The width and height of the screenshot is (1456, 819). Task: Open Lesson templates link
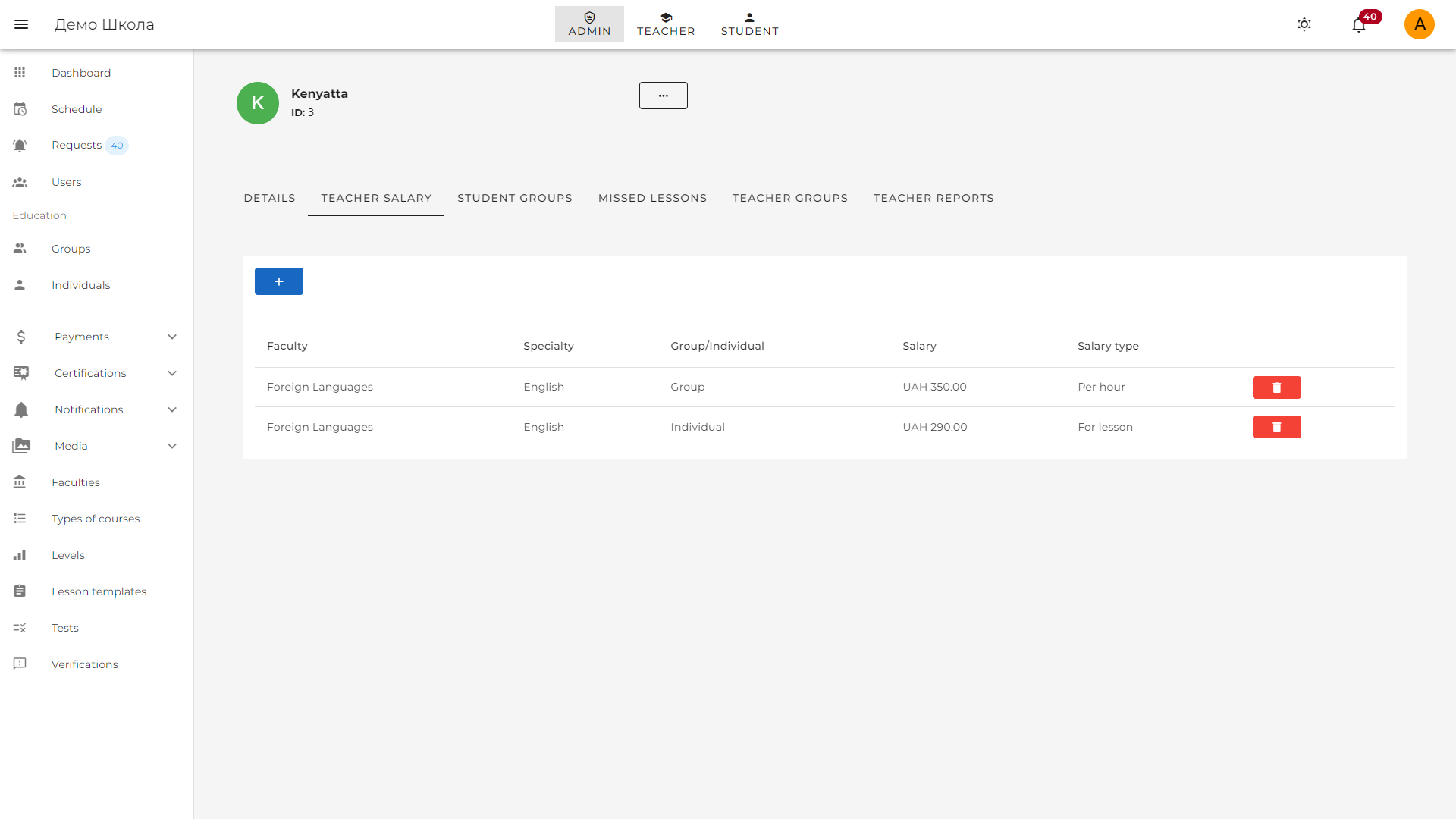(99, 591)
